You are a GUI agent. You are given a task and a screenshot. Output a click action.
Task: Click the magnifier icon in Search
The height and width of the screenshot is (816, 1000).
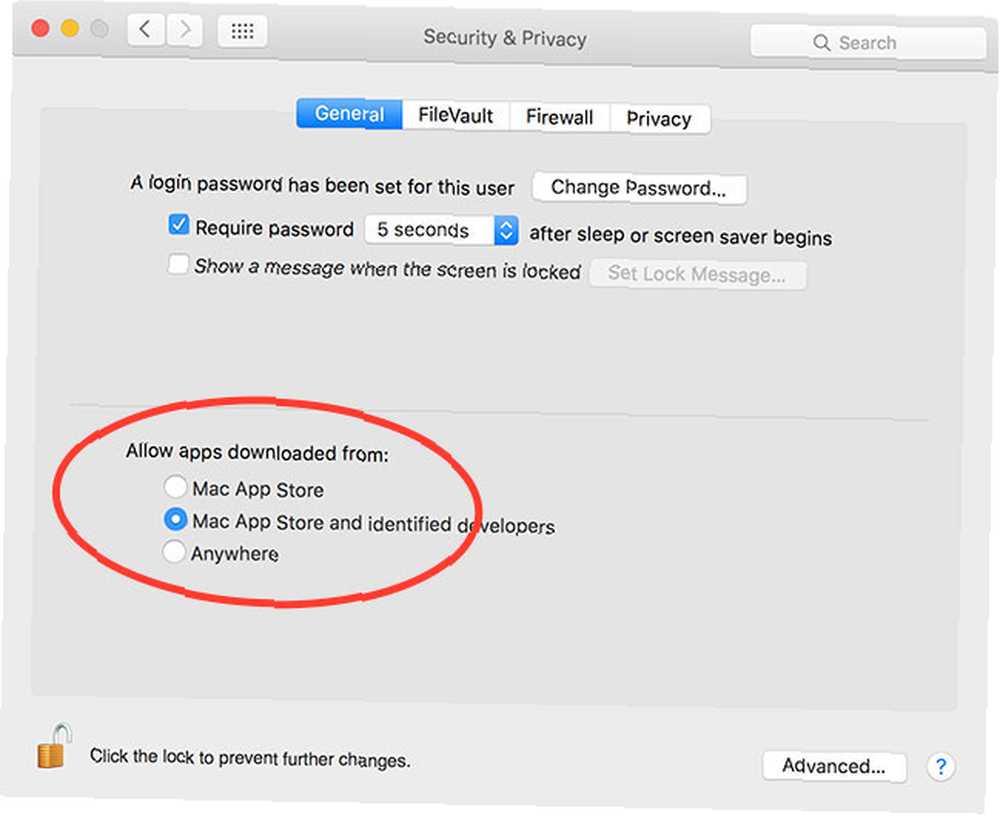(x=821, y=43)
